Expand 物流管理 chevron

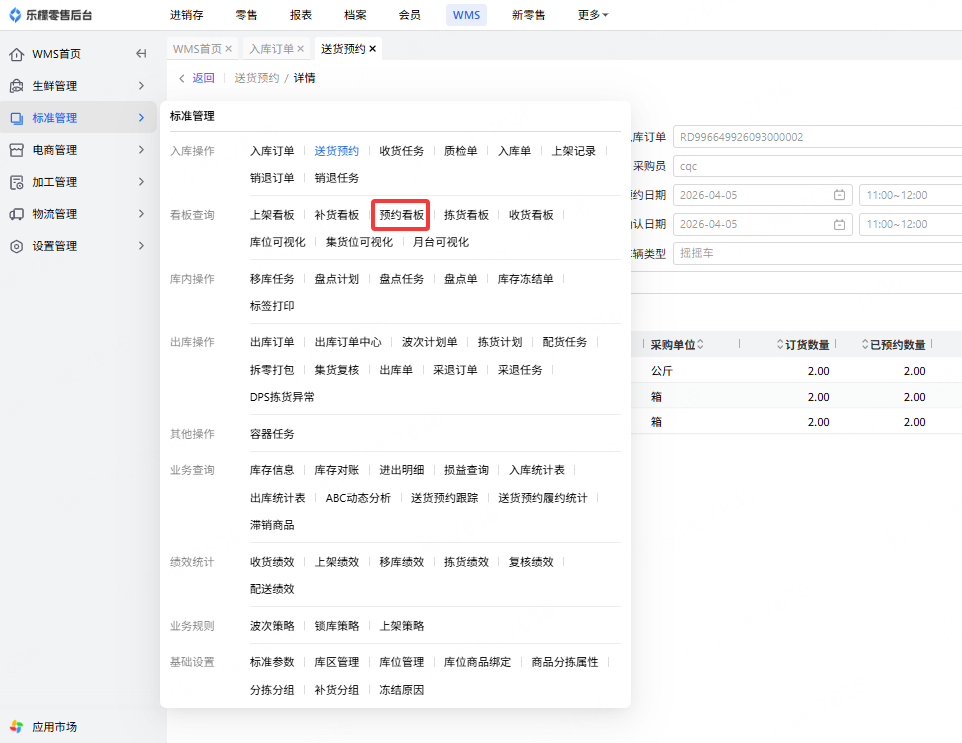141,214
